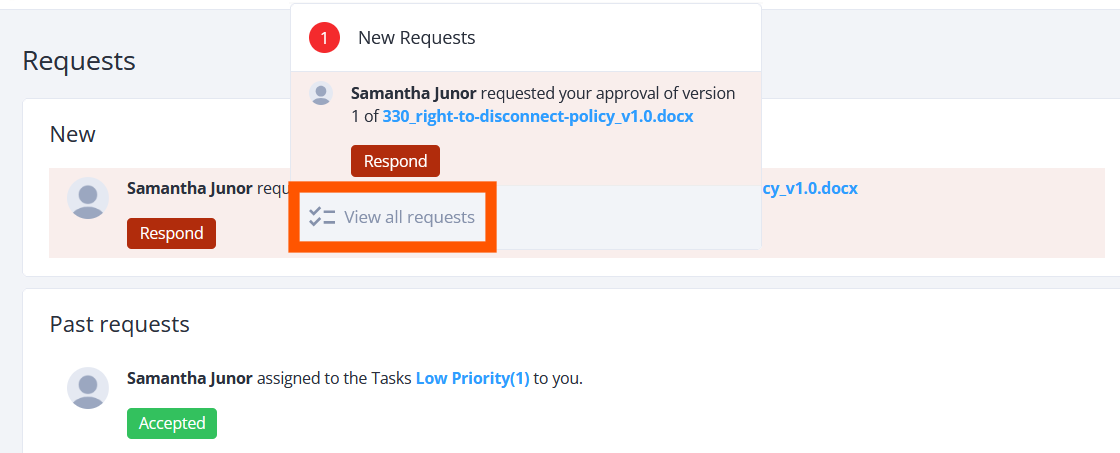Image resolution: width=1120 pixels, height=453 pixels.
Task: Select the approval request message in the popup
Action: pos(543,105)
